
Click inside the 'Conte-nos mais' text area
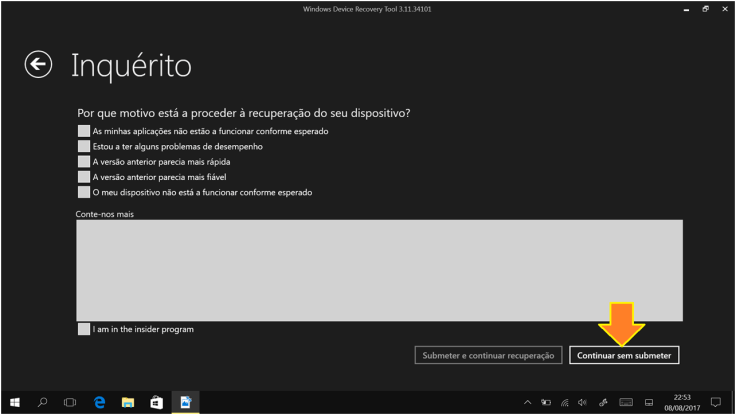click(x=379, y=270)
